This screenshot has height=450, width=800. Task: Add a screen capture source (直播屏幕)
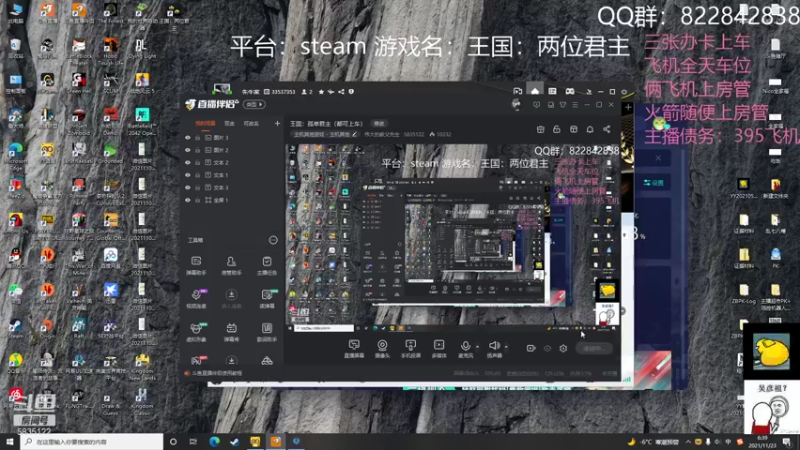tap(354, 348)
